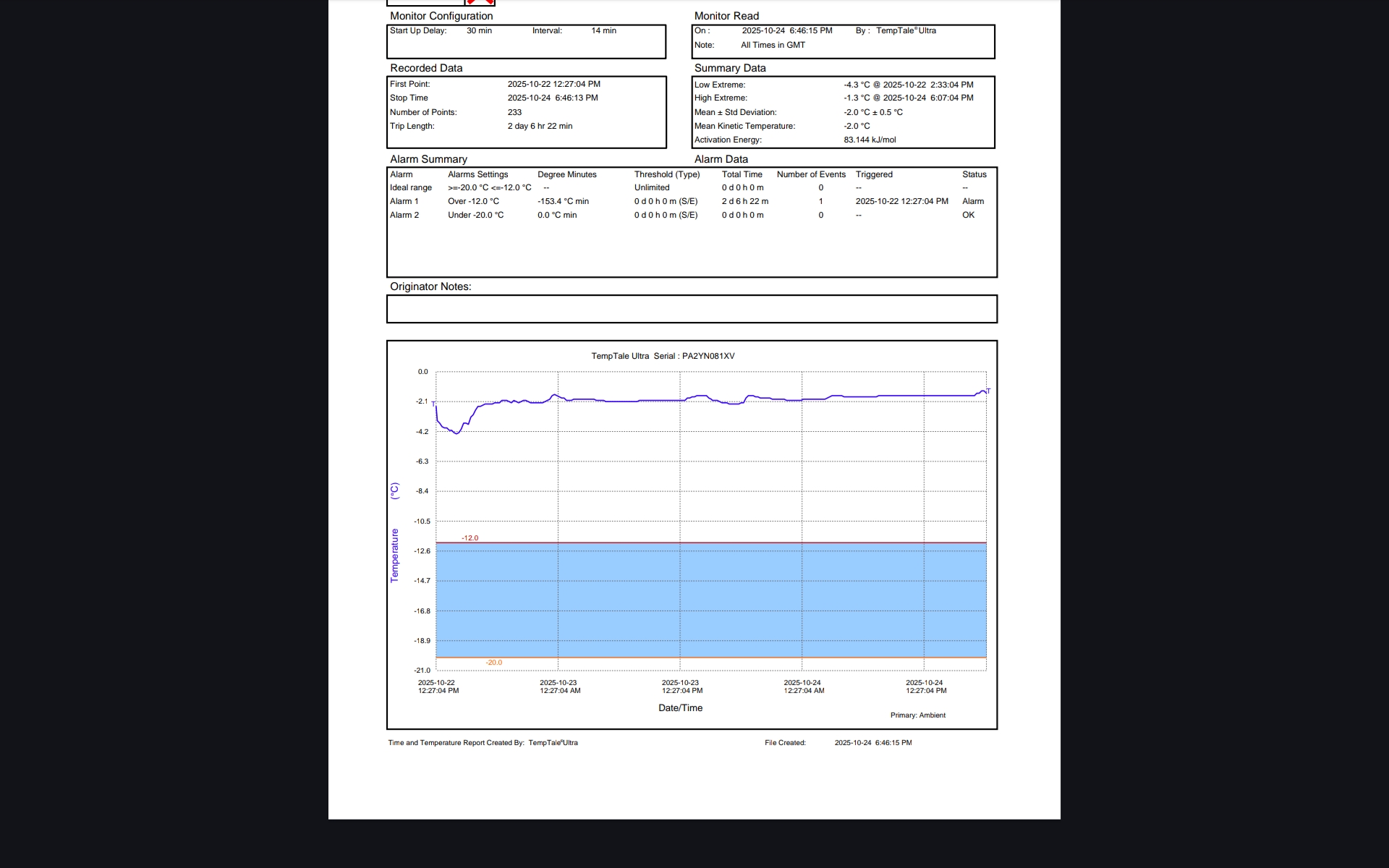
Task: Click the Monitor Configuration heading
Action: (x=441, y=16)
